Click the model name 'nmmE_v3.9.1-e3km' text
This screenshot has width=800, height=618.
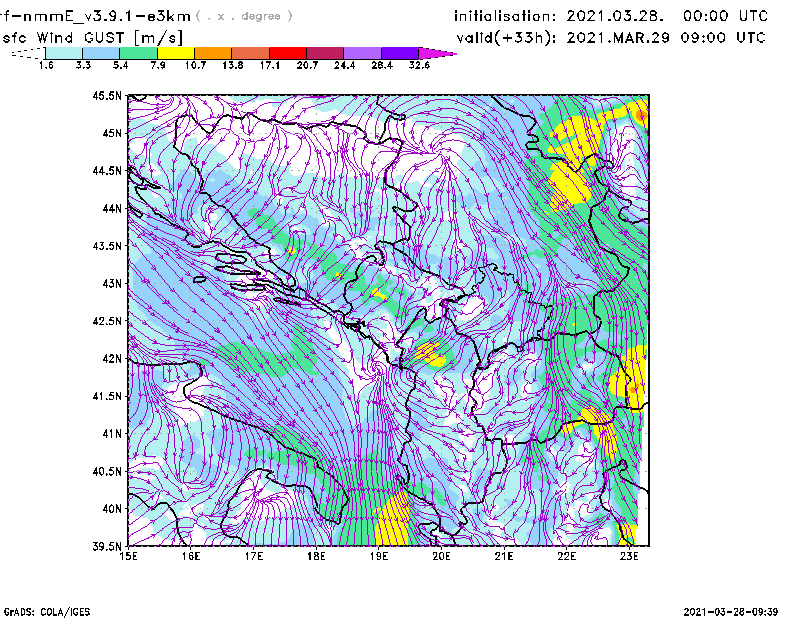tap(107, 16)
